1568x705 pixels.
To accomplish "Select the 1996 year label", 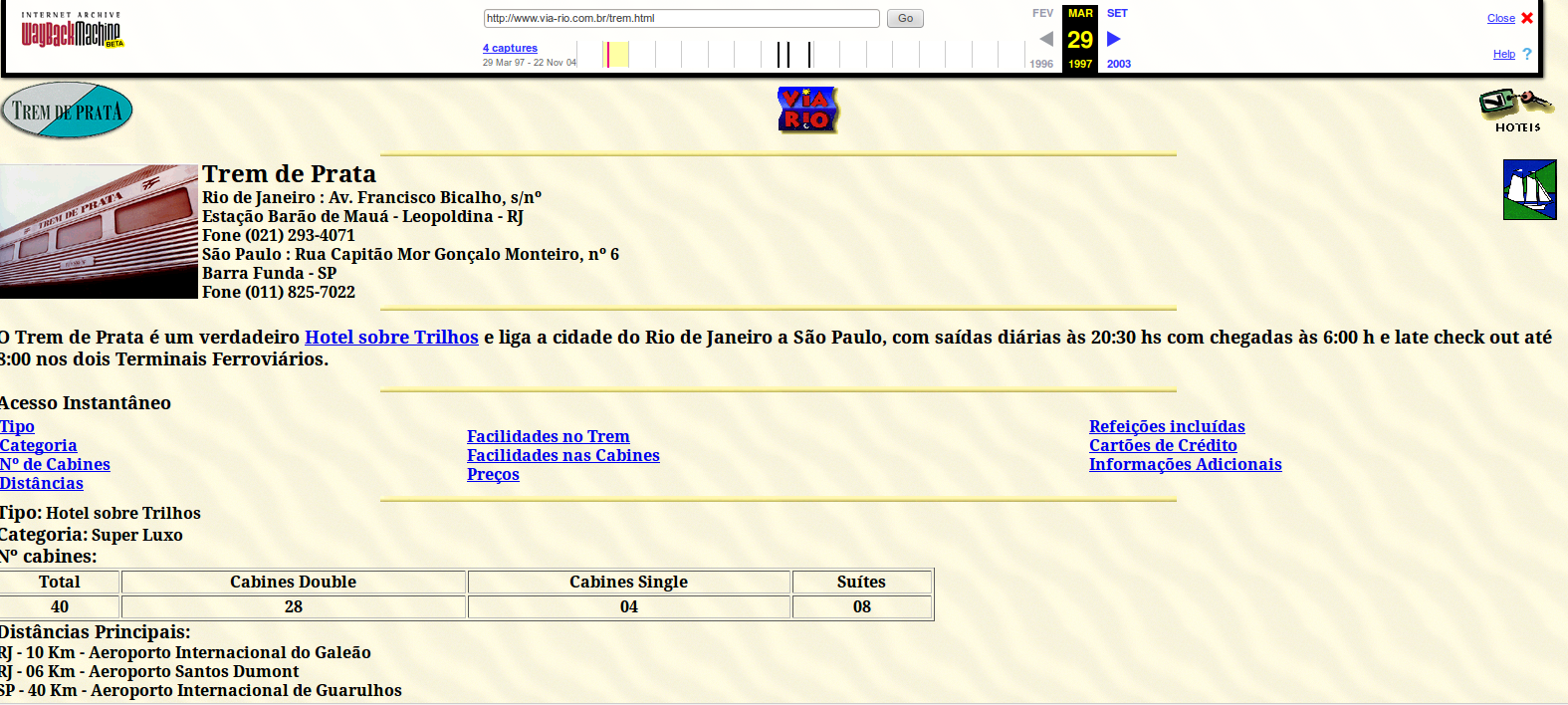I will click(1041, 64).
